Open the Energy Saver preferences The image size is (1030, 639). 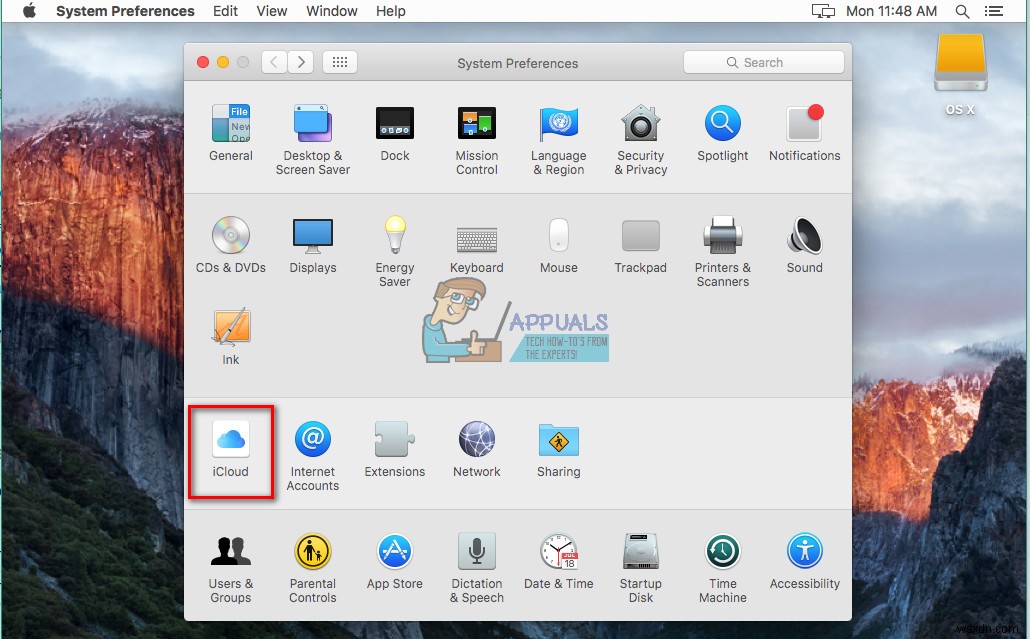[x=394, y=236]
